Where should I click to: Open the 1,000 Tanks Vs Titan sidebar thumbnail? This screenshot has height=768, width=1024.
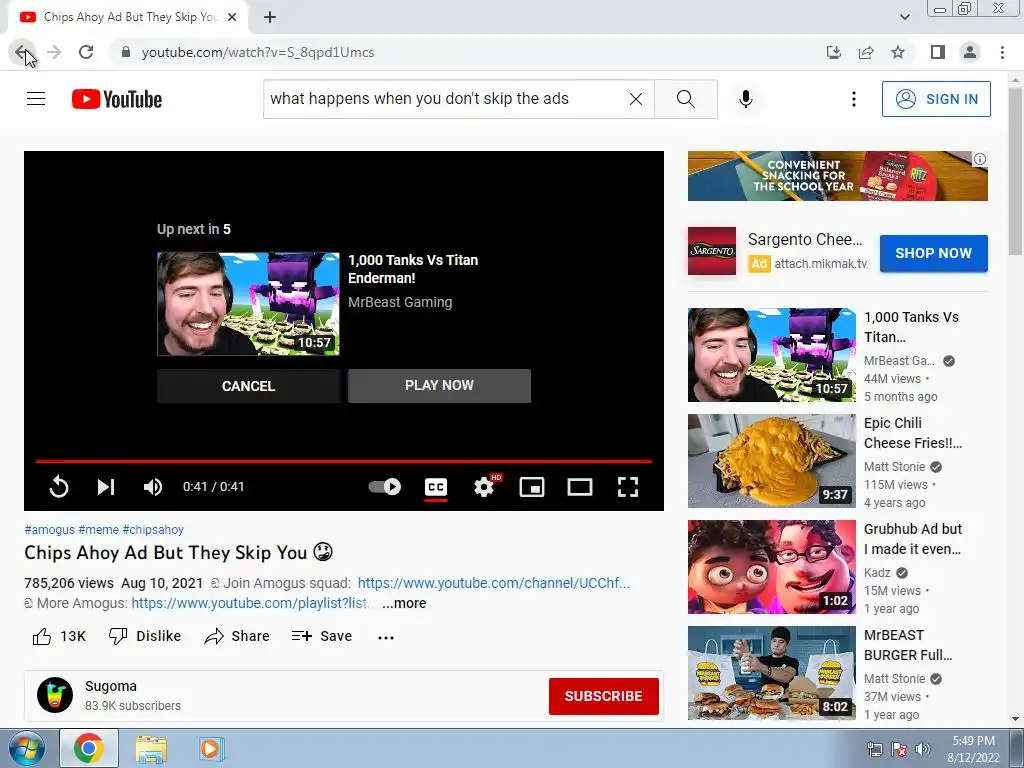771,355
